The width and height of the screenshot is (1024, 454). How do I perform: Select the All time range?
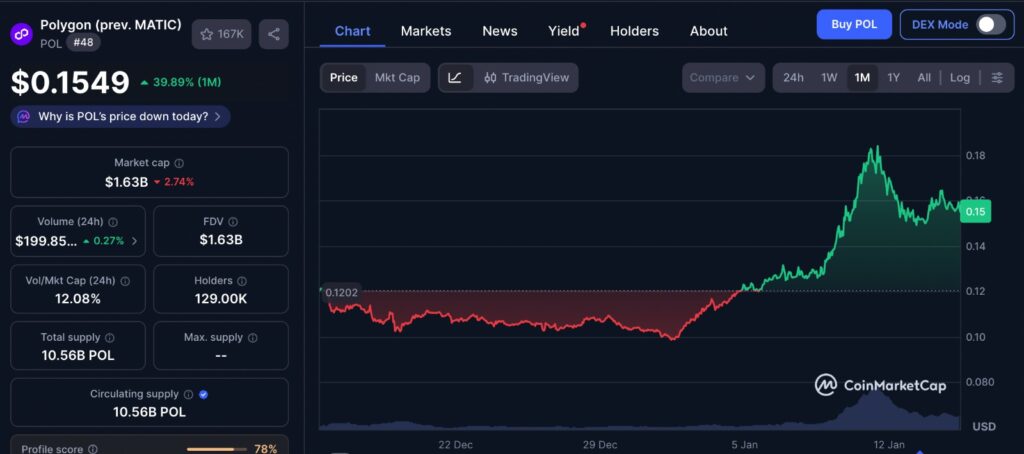pos(923,78)
